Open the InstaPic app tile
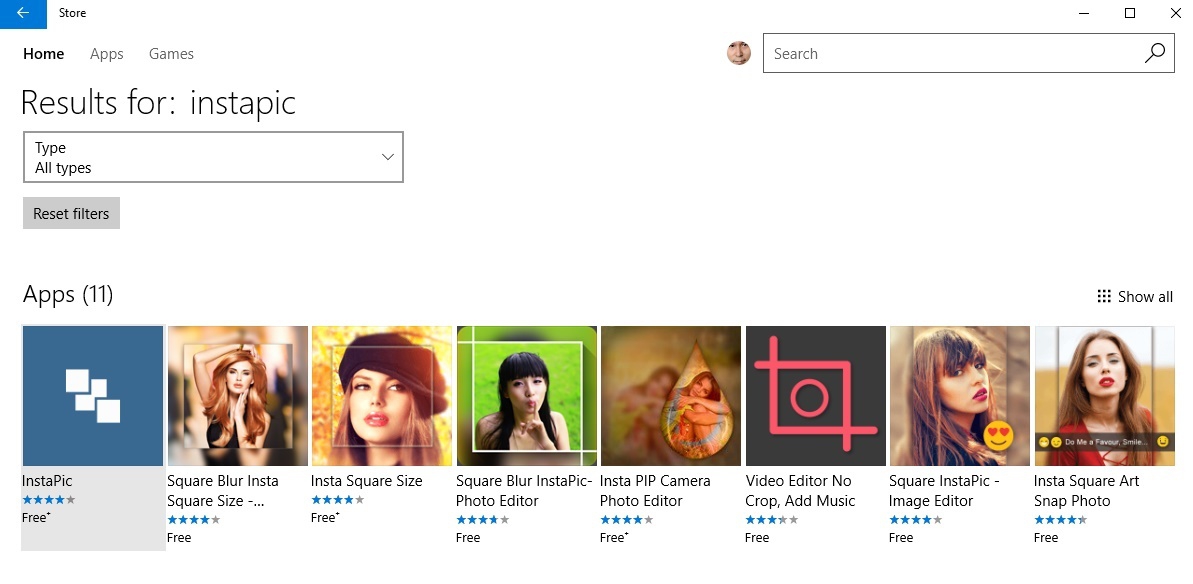 (92, 396)
